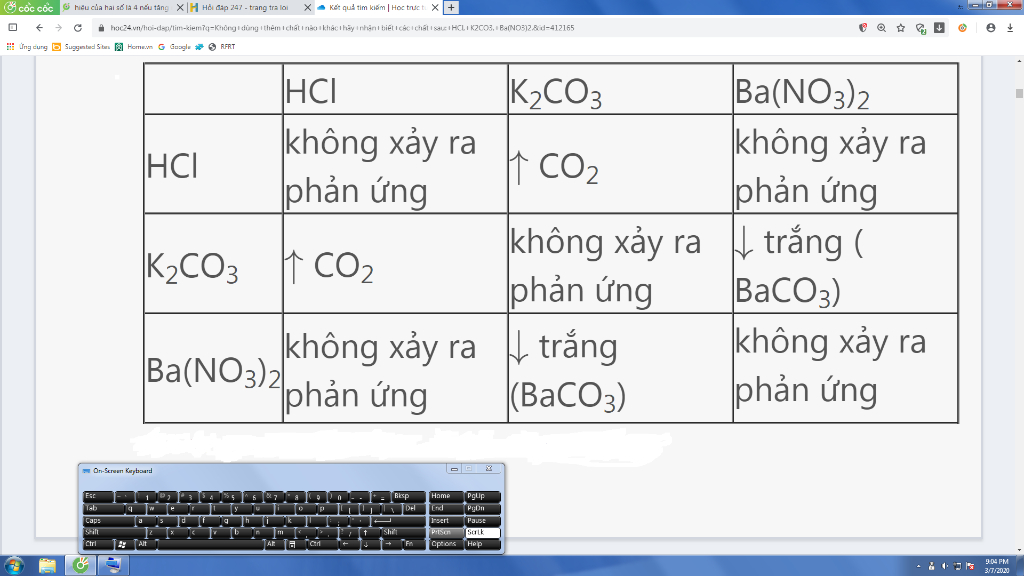The image size is (1024, 576).
Task: Click Bksp key on On-Screen Keyboard
Action: tap(408, 496)
